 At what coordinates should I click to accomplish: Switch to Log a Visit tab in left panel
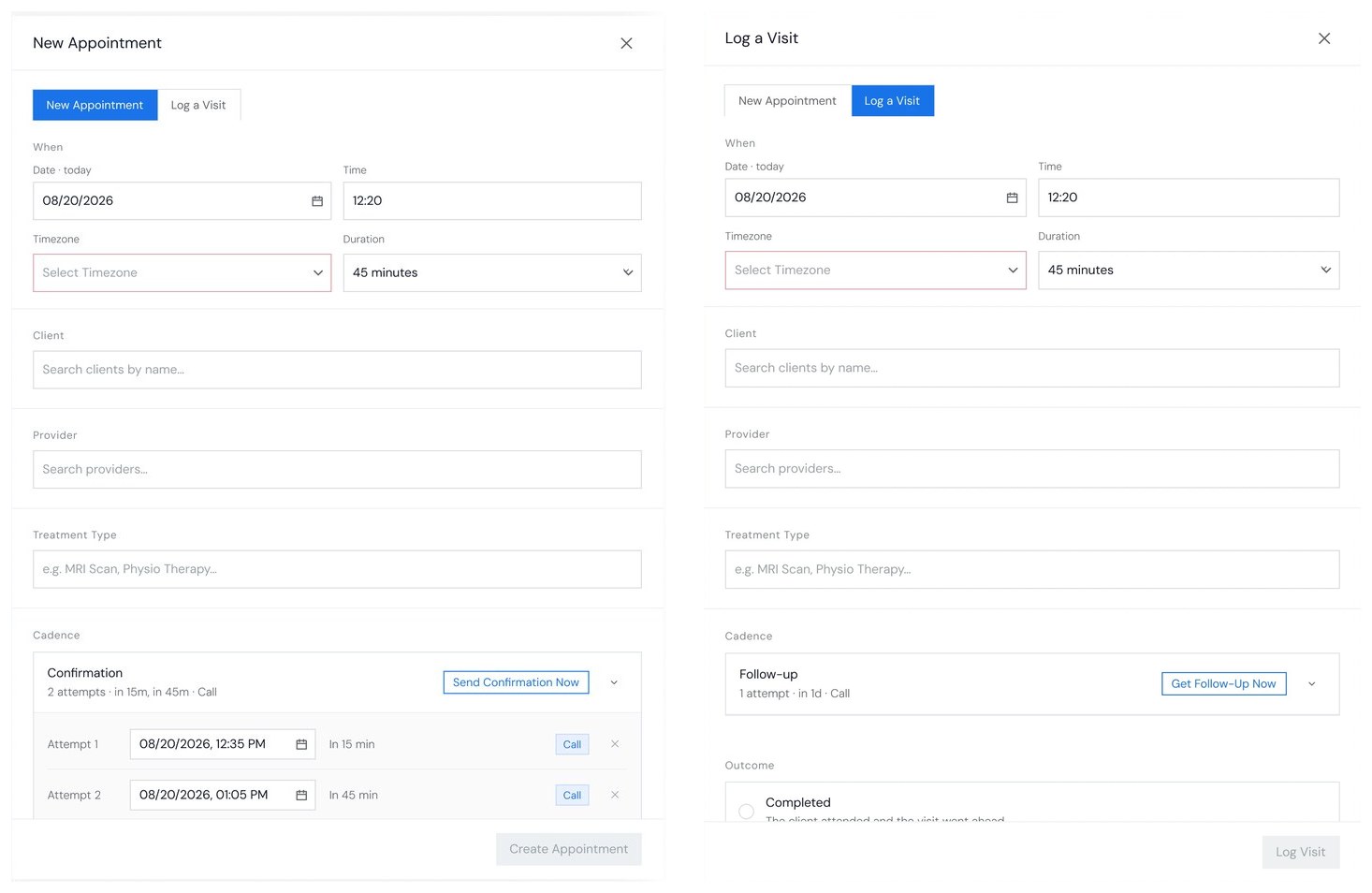198,105
